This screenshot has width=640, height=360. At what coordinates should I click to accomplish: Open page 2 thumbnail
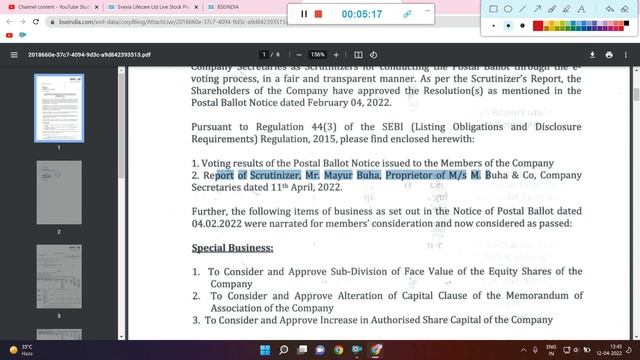click(x=59, y=192)
